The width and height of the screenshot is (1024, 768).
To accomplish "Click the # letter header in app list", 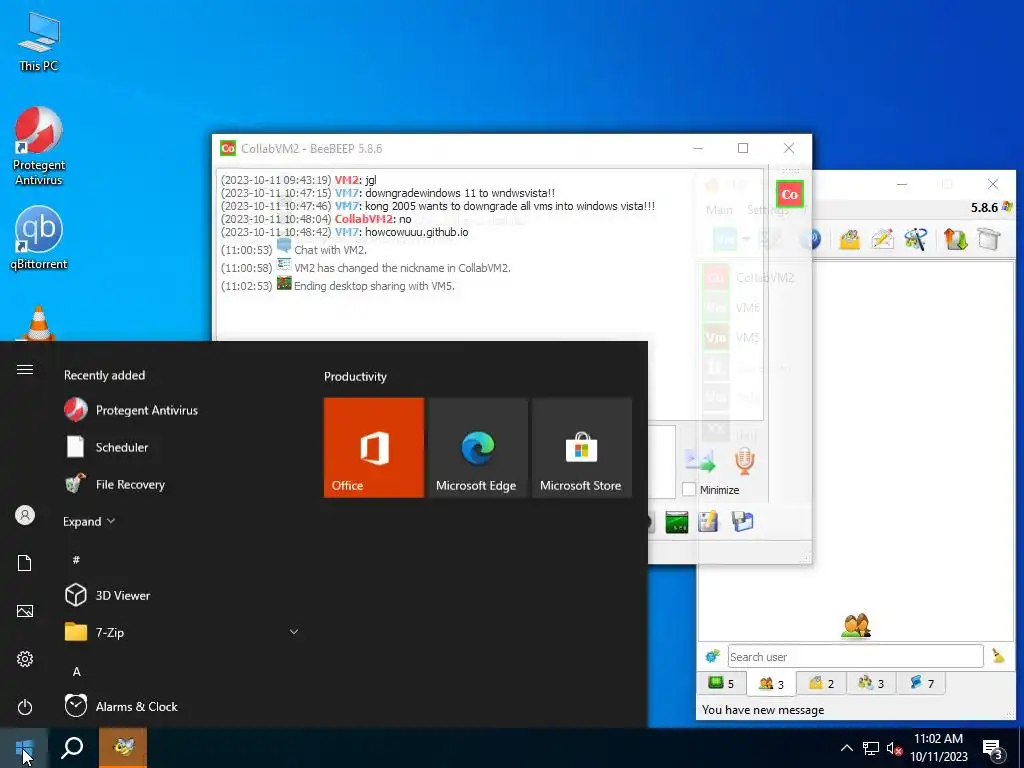I will click(76, 560).
